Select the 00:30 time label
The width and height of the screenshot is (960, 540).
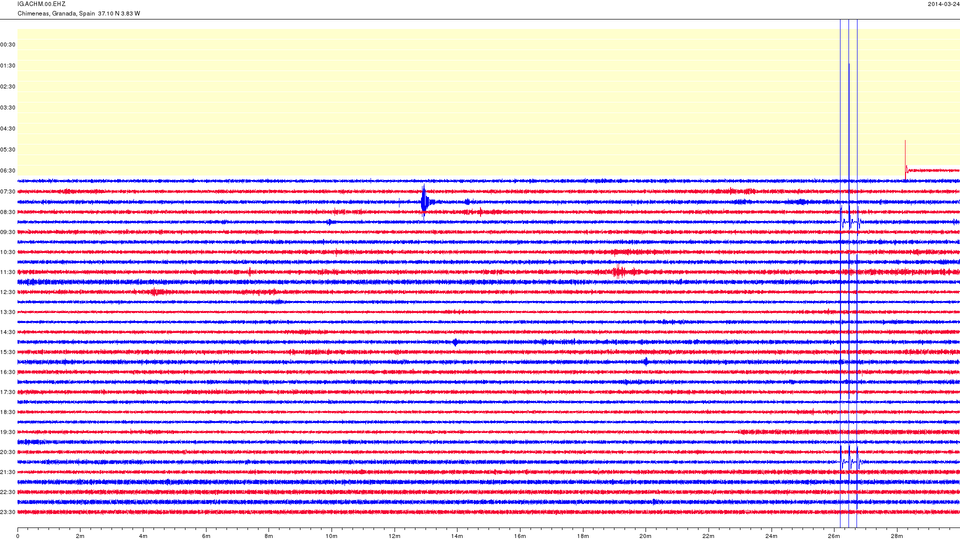click(8, 45)
